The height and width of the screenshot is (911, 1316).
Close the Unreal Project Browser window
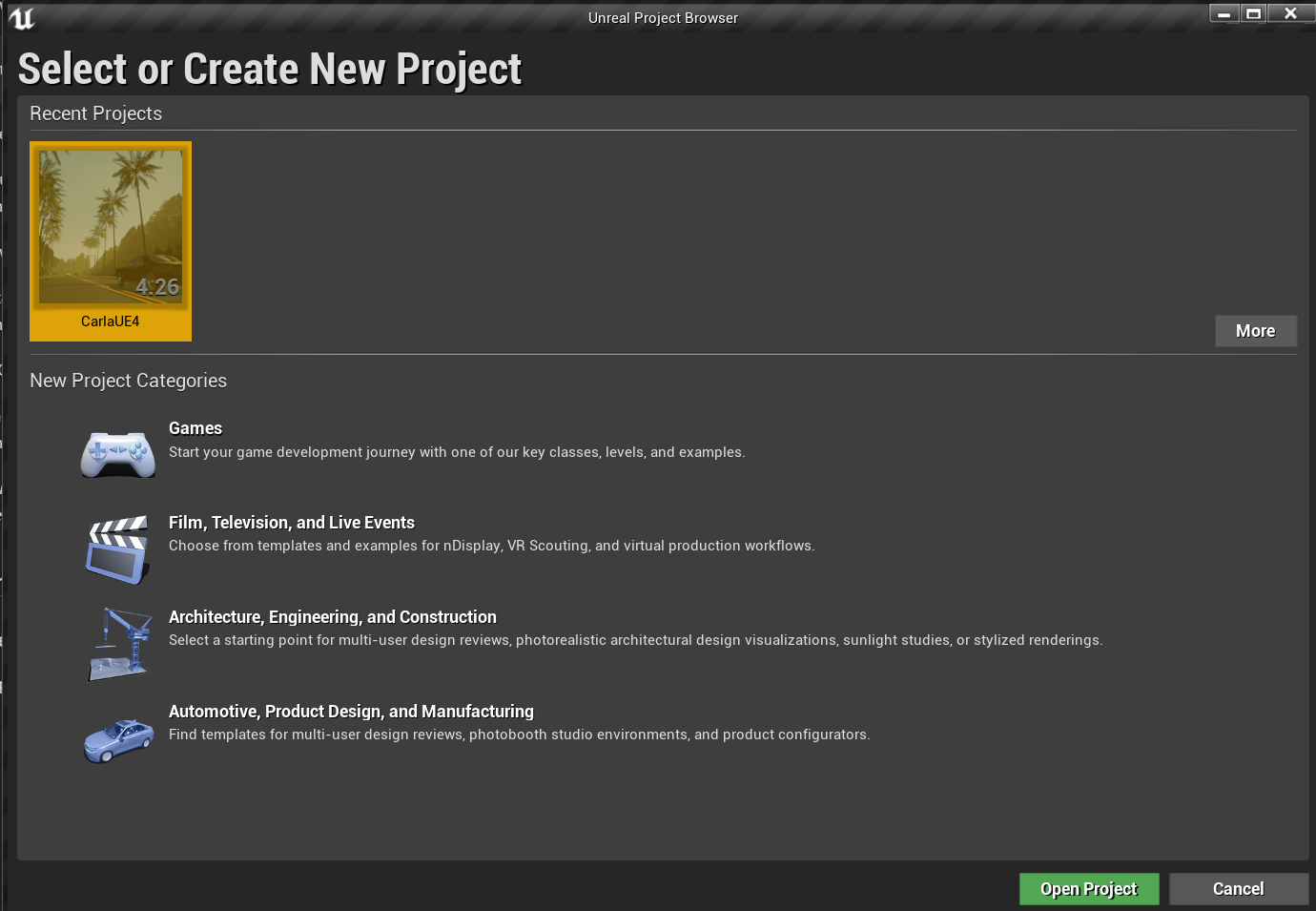[1291, 13]
